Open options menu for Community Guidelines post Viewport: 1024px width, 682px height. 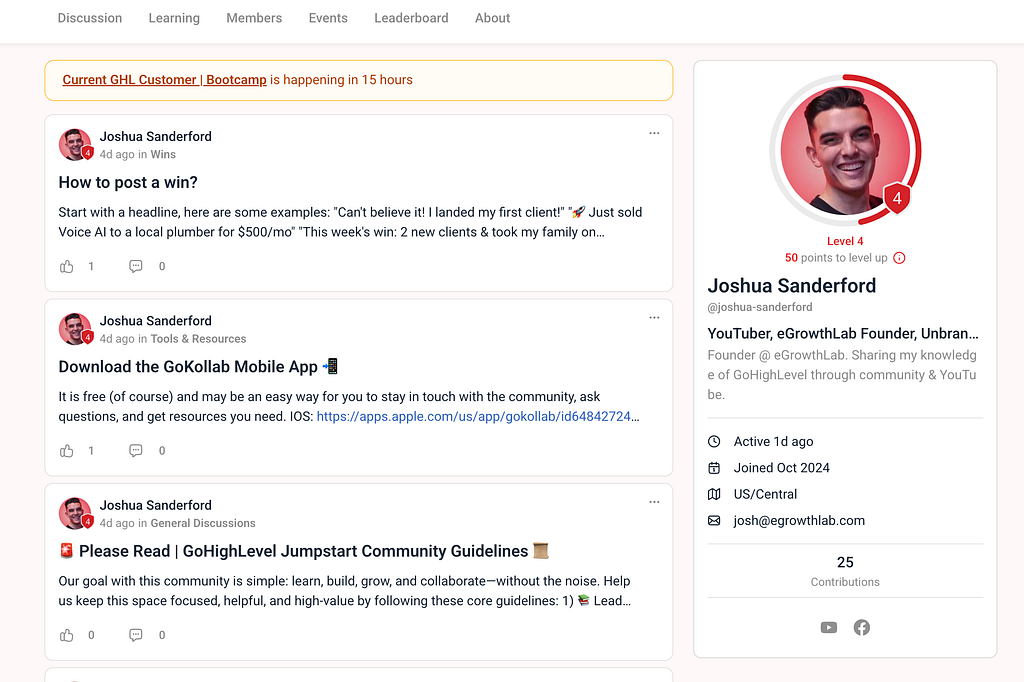[654, 502]
